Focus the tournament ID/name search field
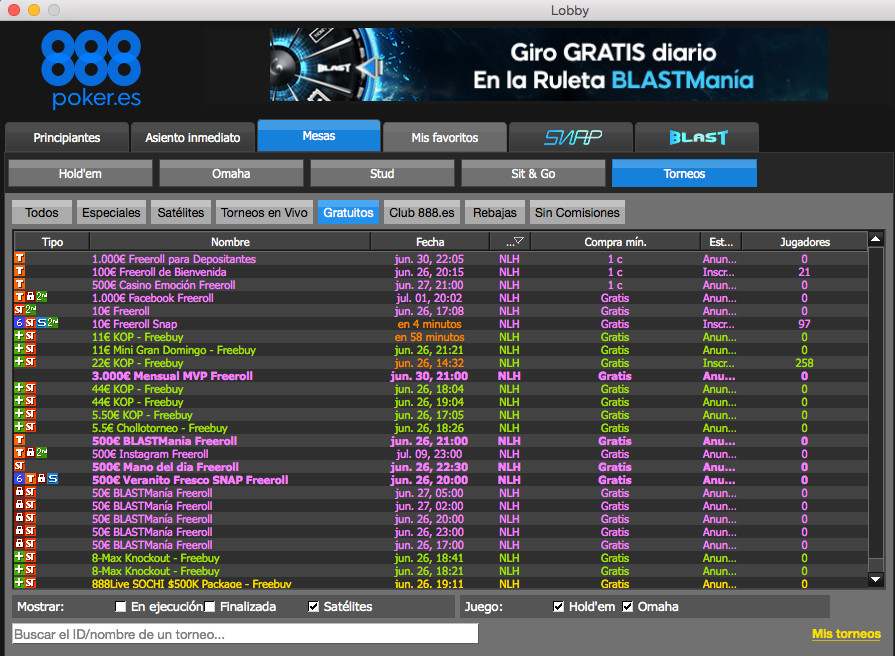This screenshot has height=656, width=895. click(x=245, y=634)
